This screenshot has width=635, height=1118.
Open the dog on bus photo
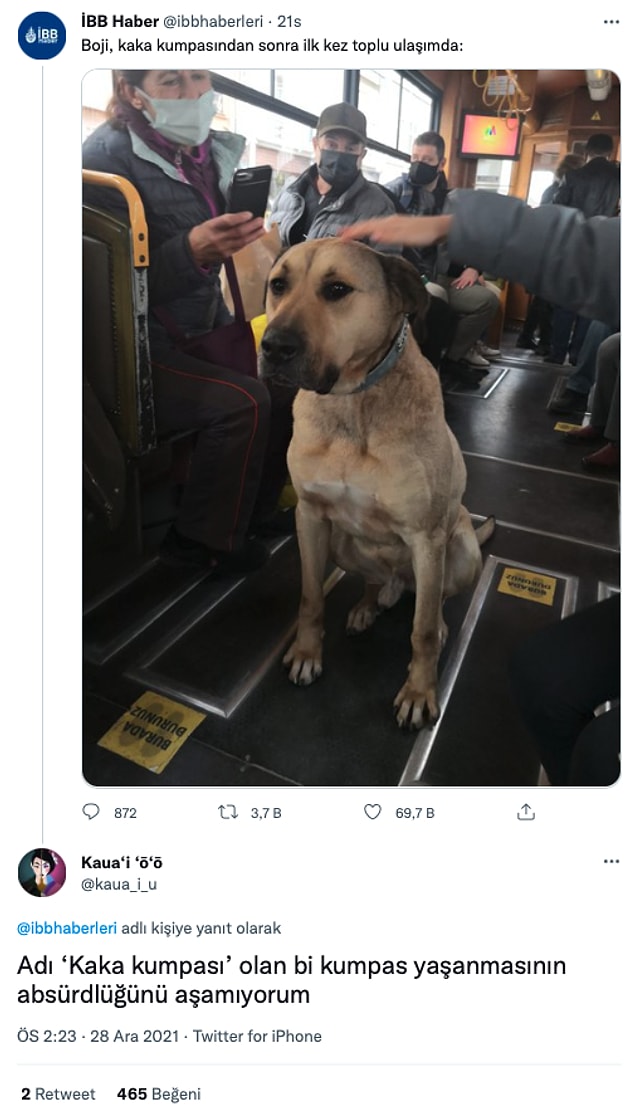[351, 428]
